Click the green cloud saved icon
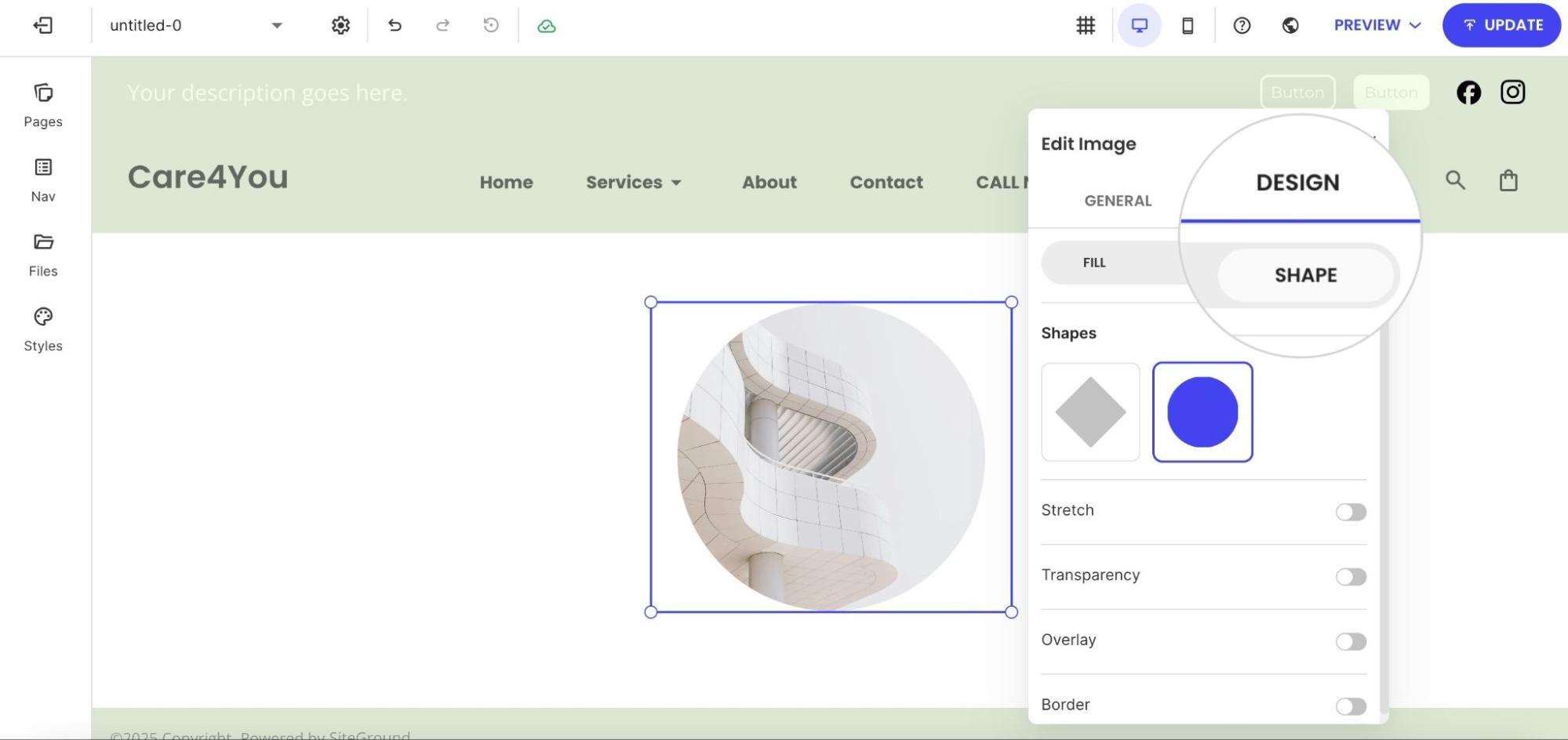 coord(547,26)
